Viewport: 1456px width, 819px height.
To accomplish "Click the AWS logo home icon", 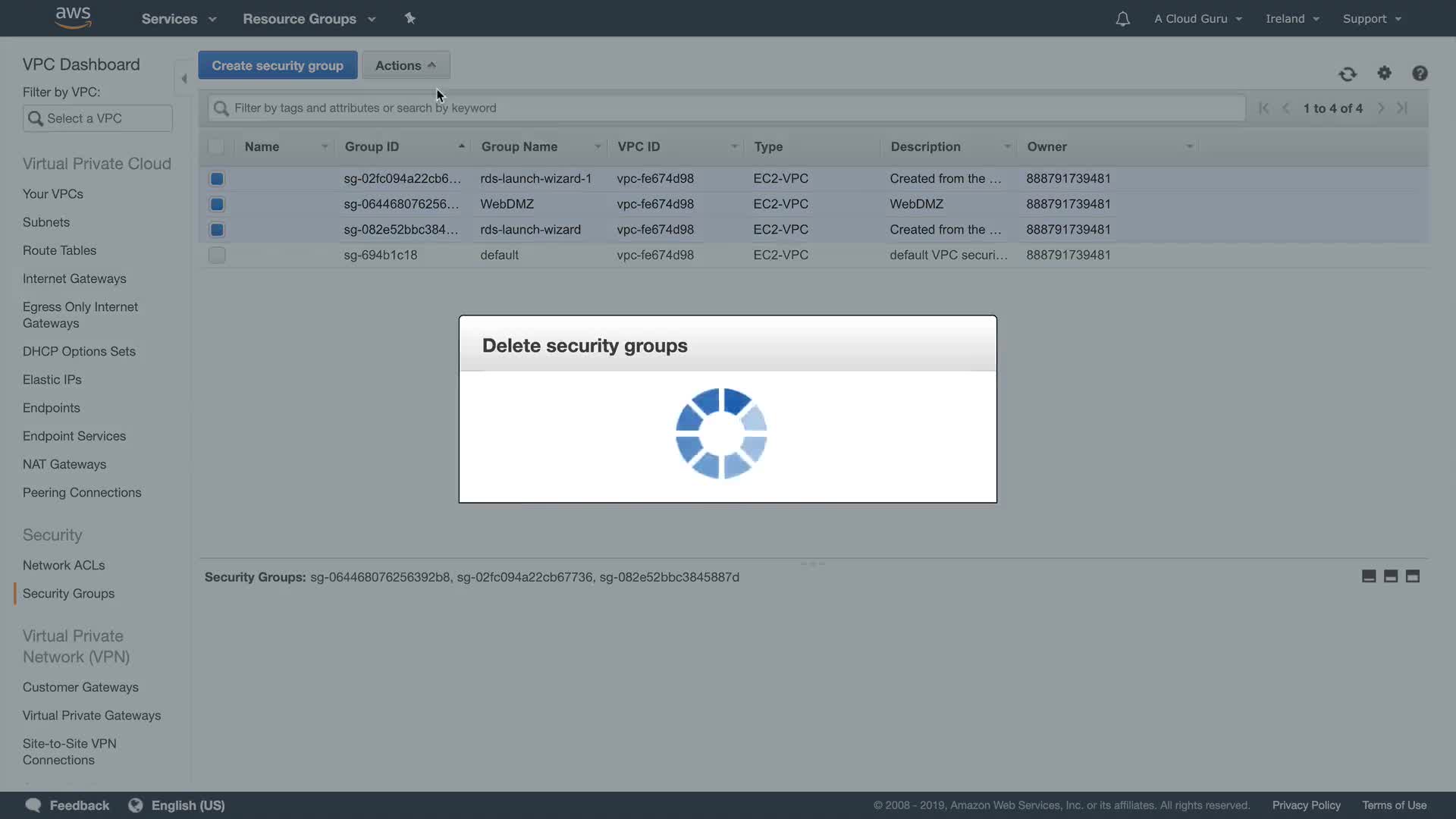I will (x=74, y=17).
